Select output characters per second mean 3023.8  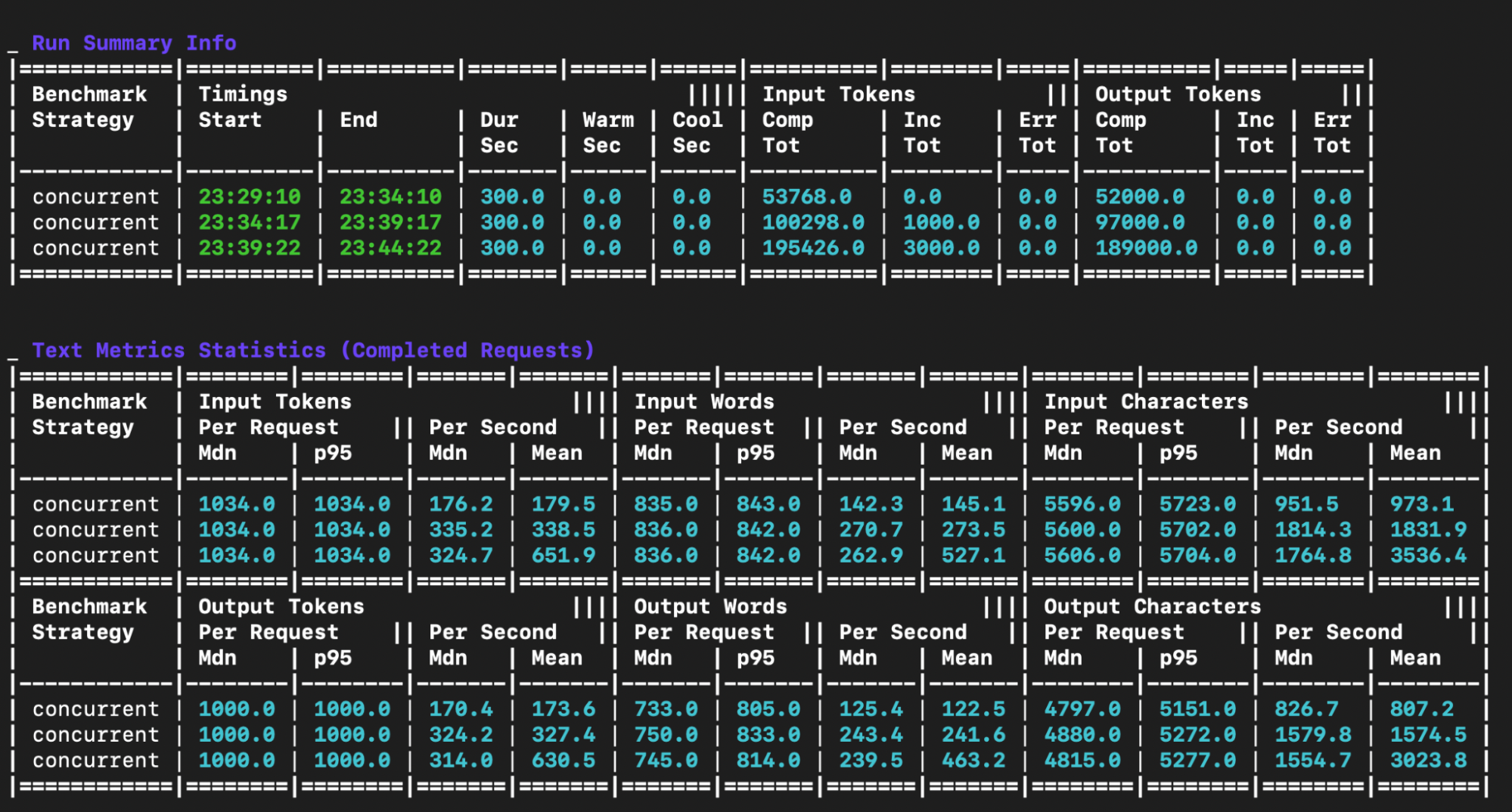(1428, 761)
